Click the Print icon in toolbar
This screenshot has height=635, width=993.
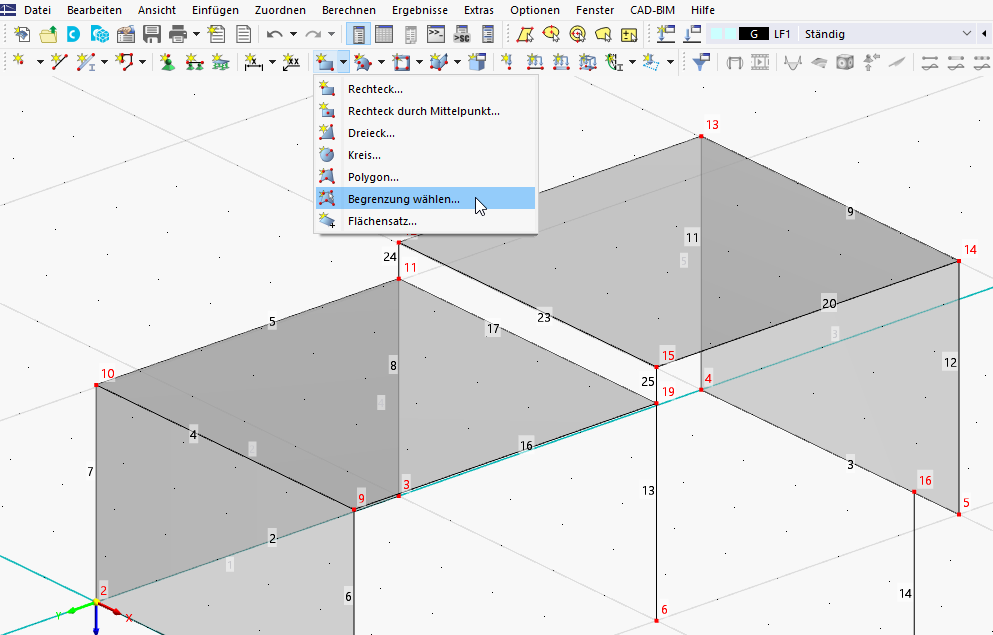pos(178,34)
